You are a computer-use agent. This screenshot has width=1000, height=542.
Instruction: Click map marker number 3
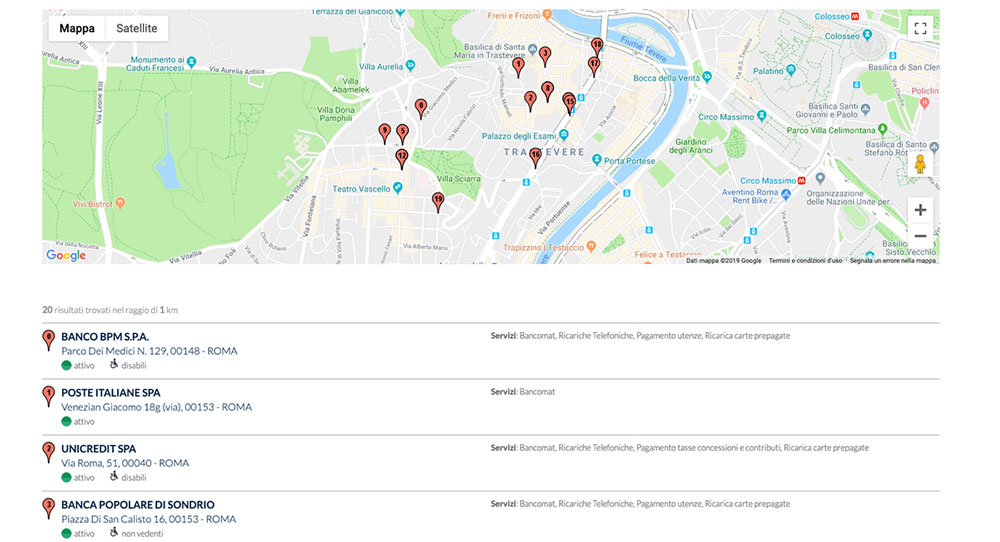point(545,56)
